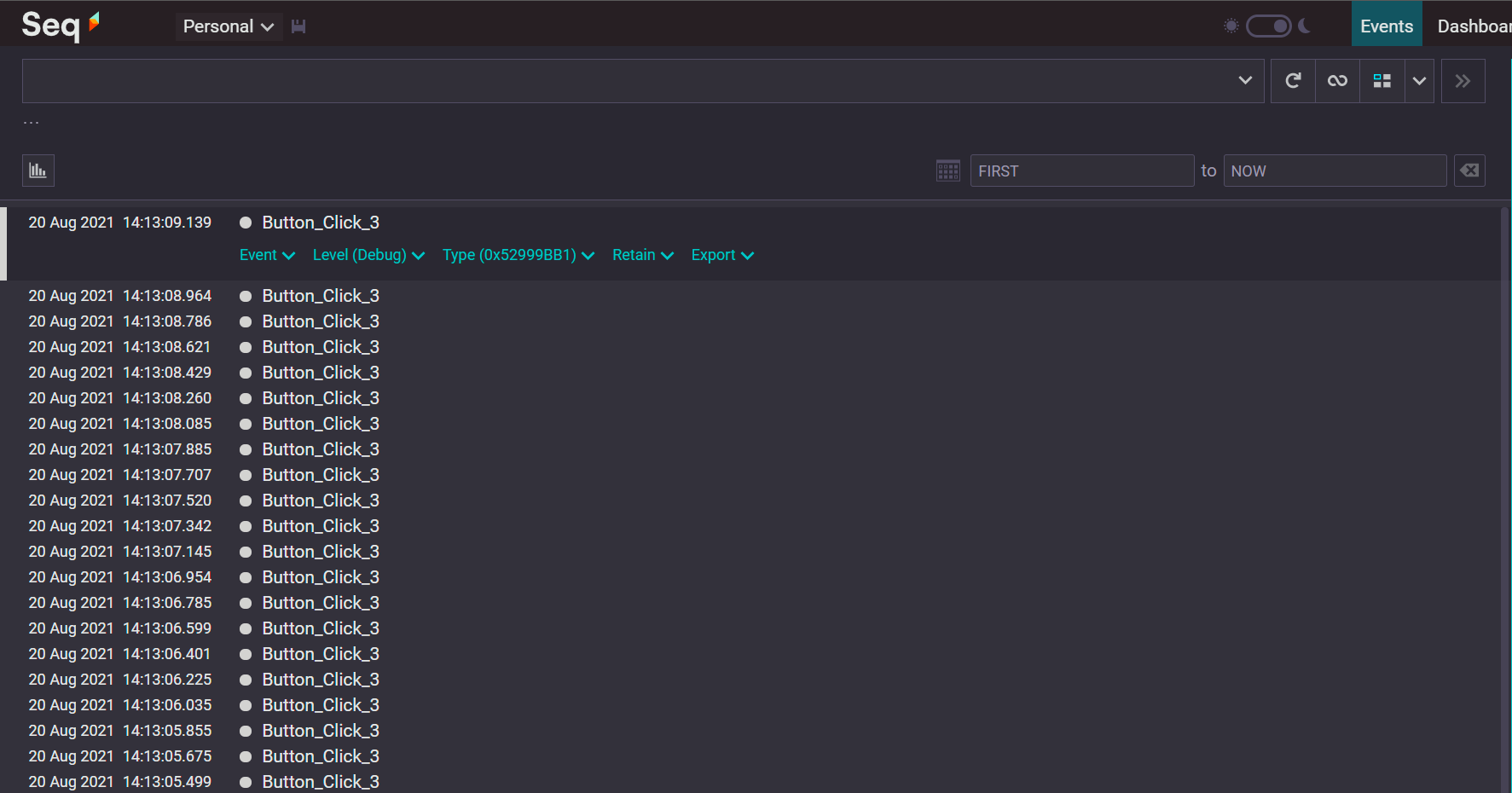The height and width of the screenshot is (793, 1512).
Task: Click level dot of 14:13:07.885 event
Action: point(246,449)
